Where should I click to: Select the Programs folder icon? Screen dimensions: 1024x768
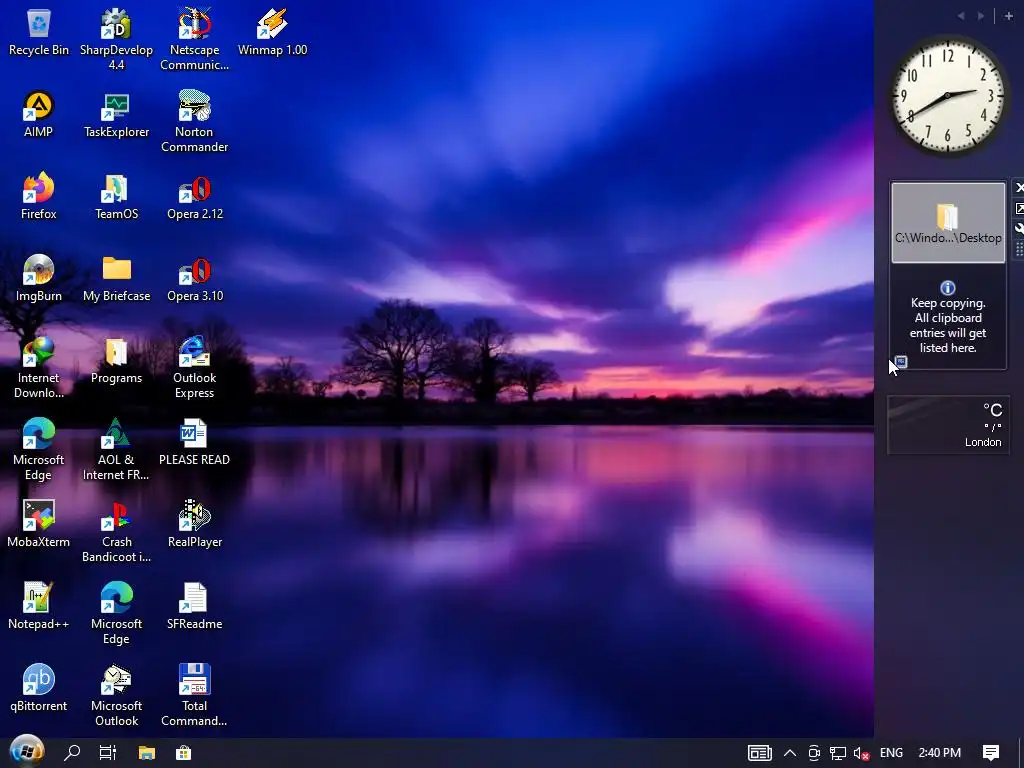coord(116,361)
